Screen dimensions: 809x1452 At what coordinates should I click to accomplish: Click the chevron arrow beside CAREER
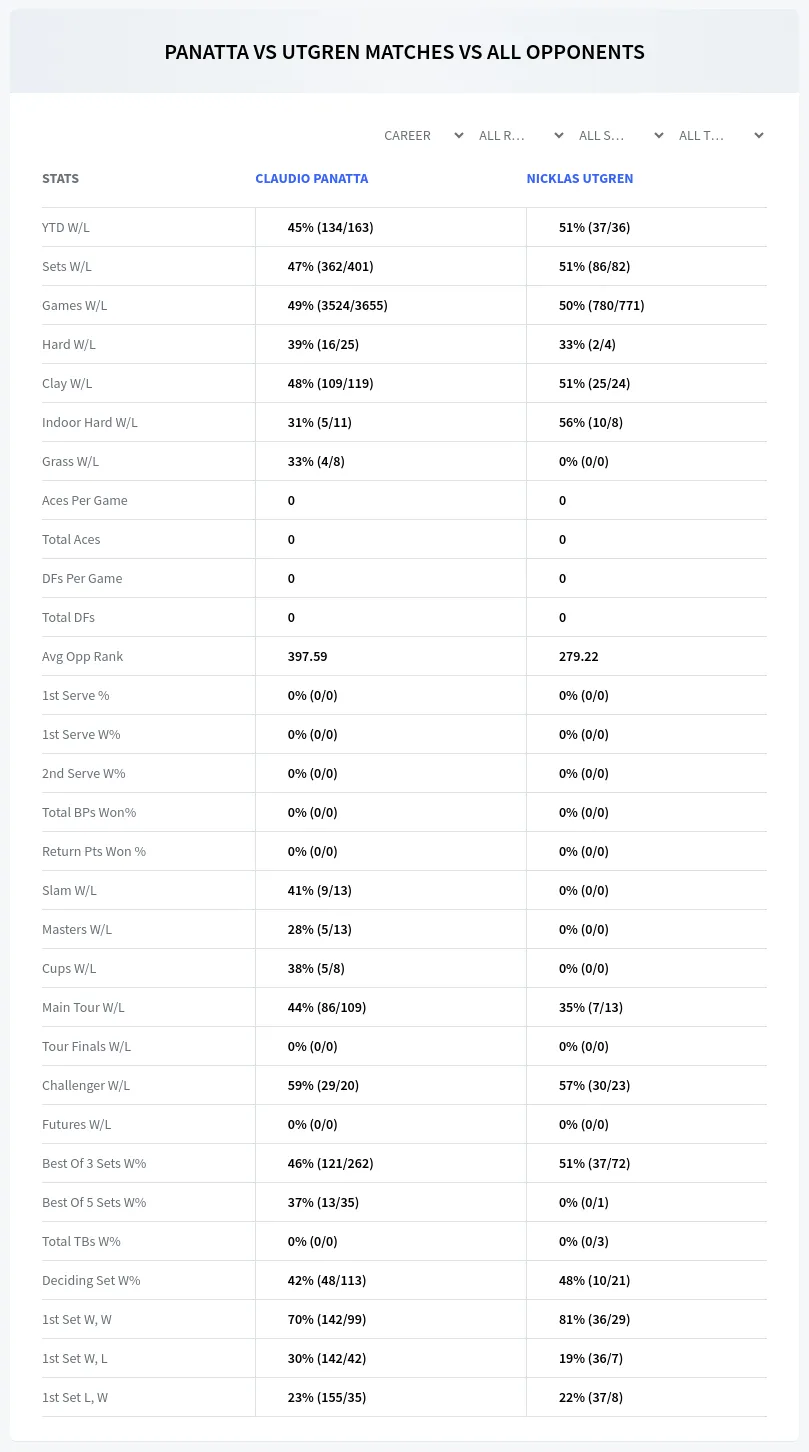(x=459, y=135)
